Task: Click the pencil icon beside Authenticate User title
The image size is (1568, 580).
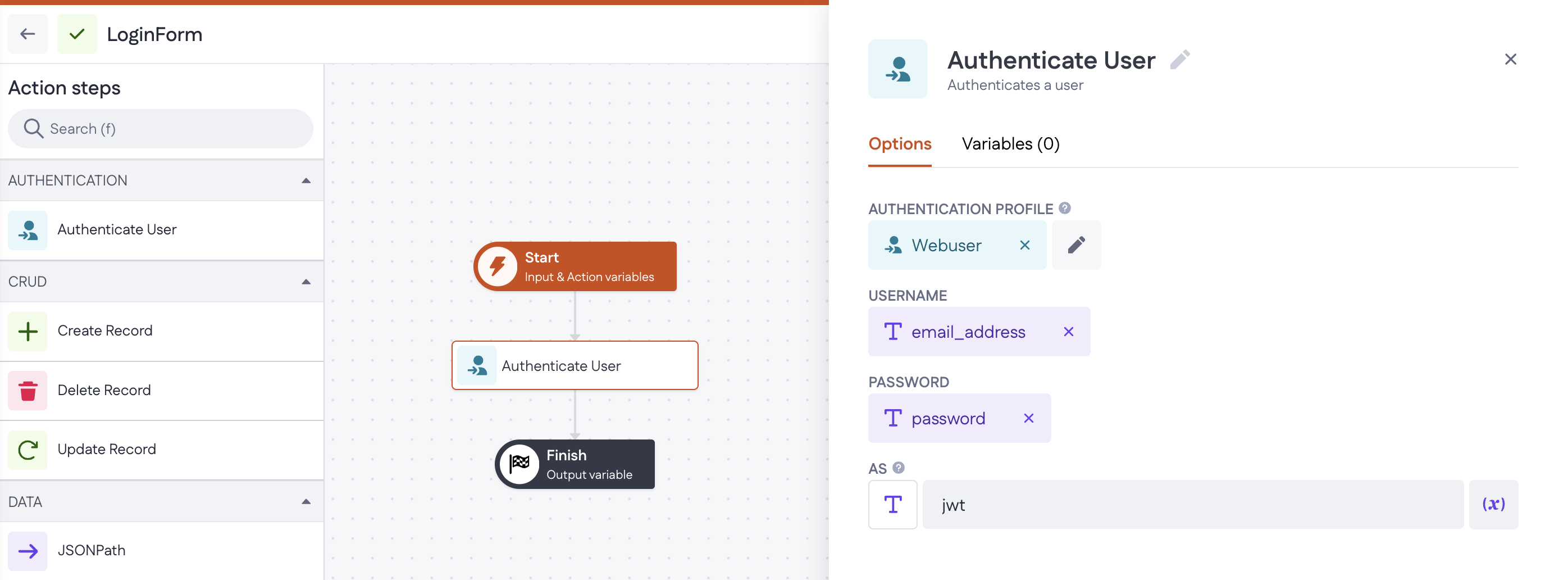Action: point(1179,60)
